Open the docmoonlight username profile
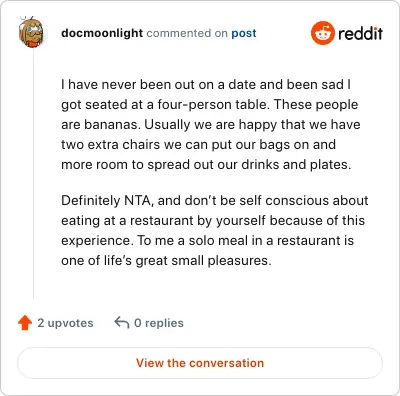The image size is (400, 396). coord(102,33)
